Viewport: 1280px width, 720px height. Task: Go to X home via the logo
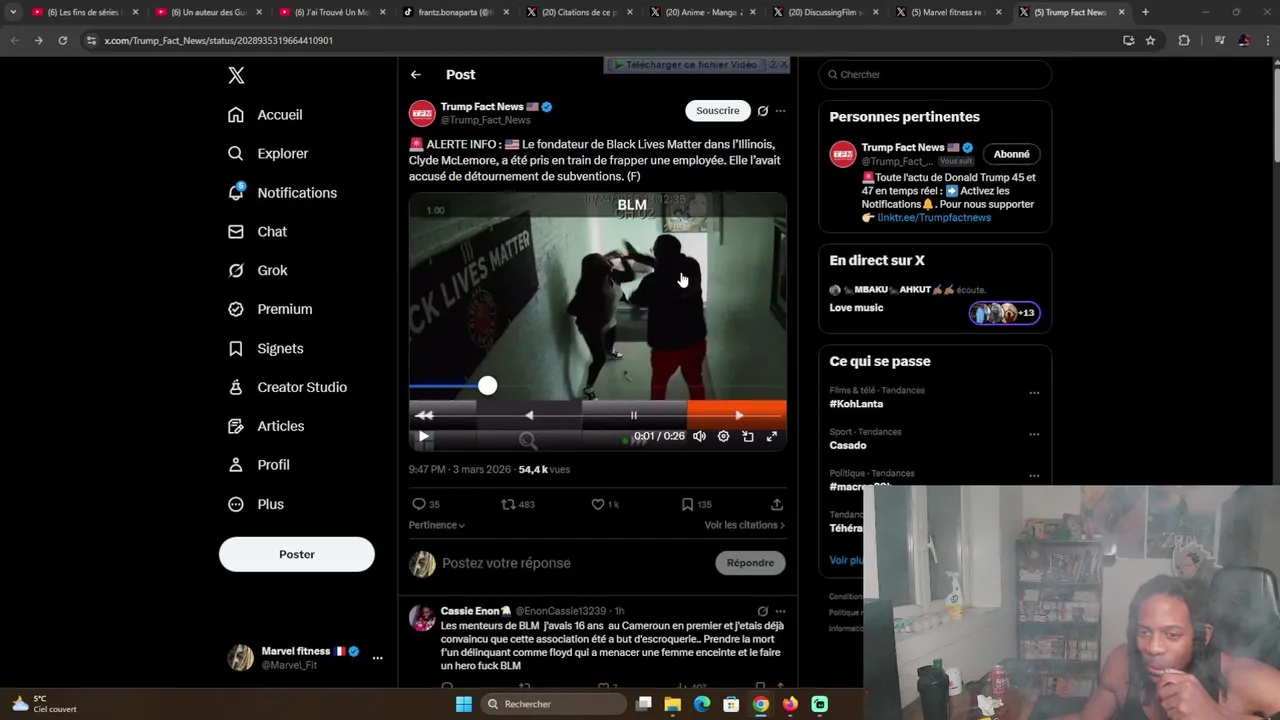point(236,75)
